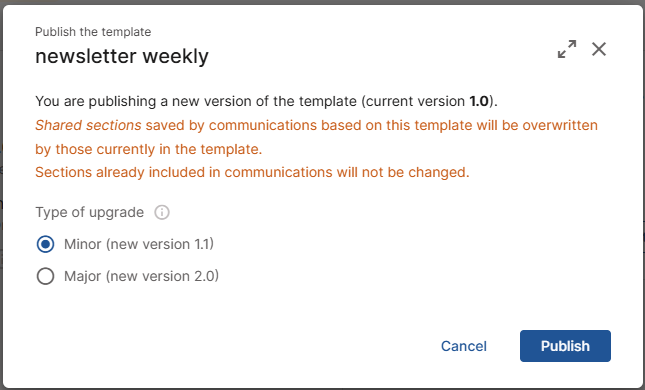The image size is (645, 390).
Task: Click the newsletter weekly title
Action: point(122,56)
